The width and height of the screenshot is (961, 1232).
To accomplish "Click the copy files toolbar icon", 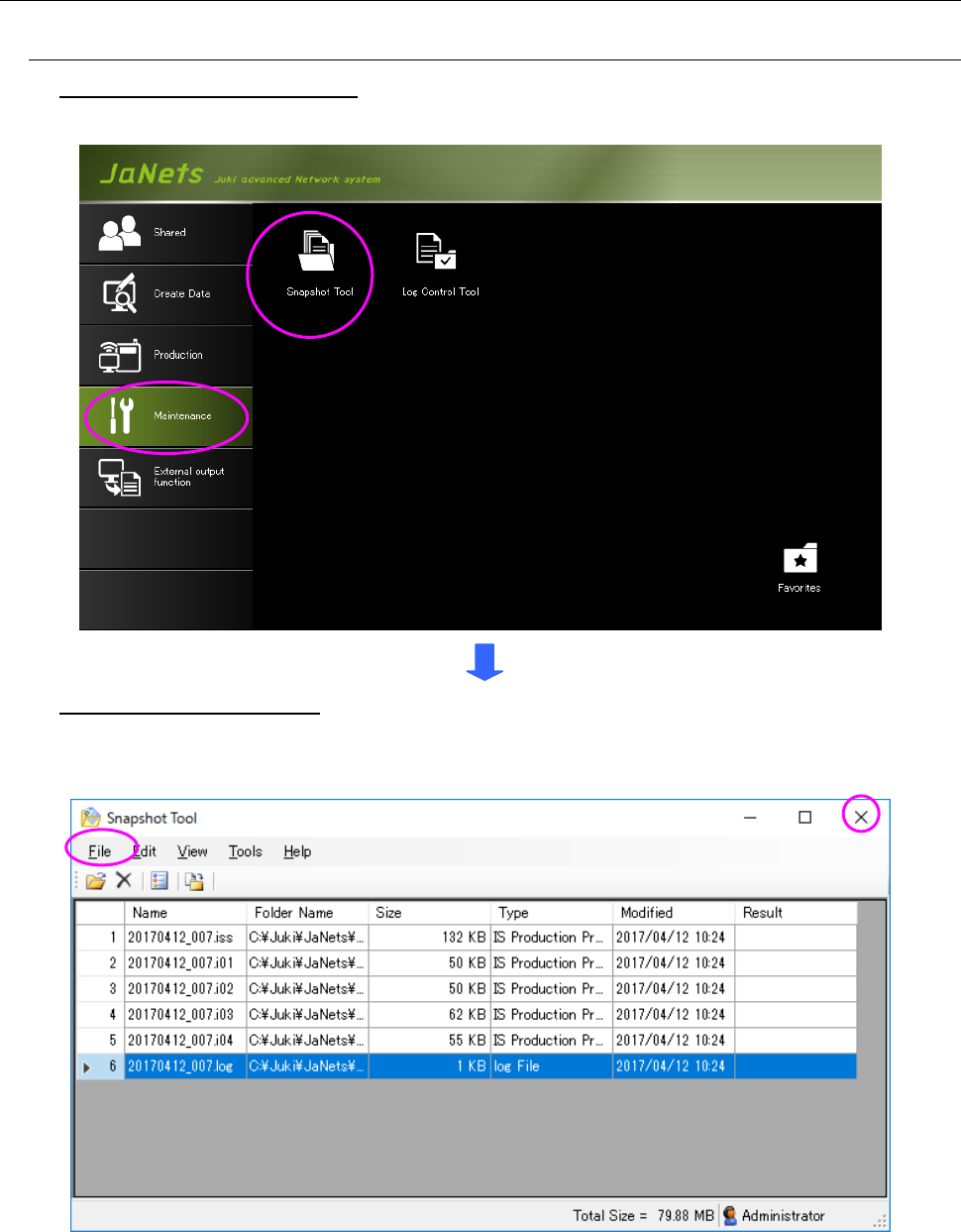I will click(194, 880).
